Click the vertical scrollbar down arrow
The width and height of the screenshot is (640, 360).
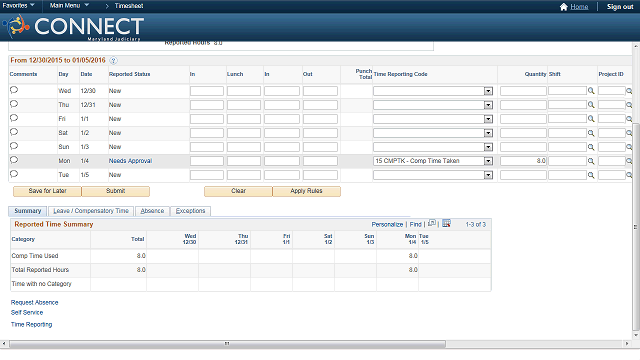click(636, 335)
